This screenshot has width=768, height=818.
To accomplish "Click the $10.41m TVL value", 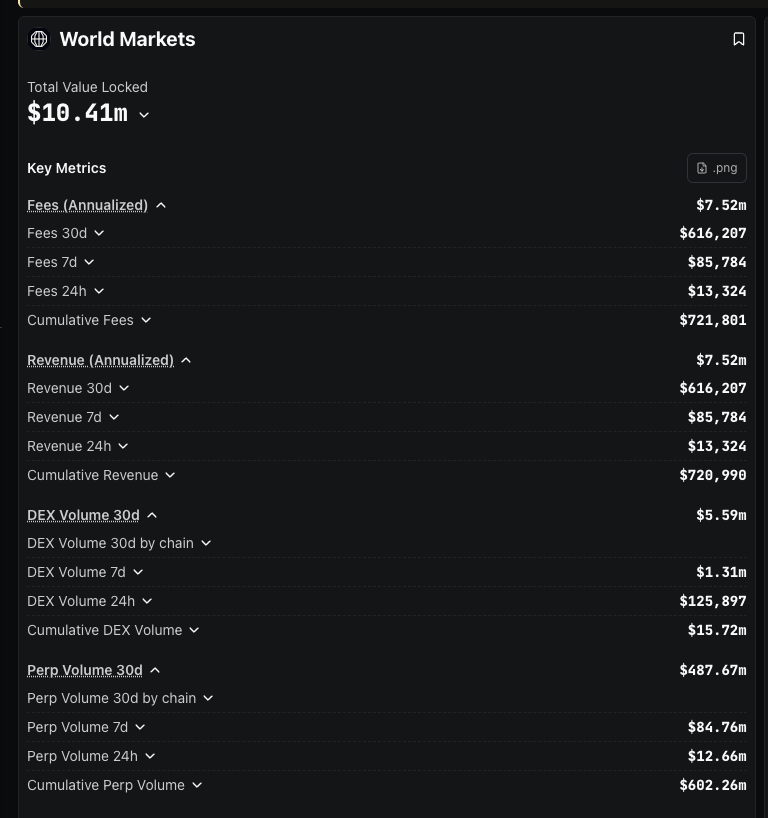I will coord(77,113).
